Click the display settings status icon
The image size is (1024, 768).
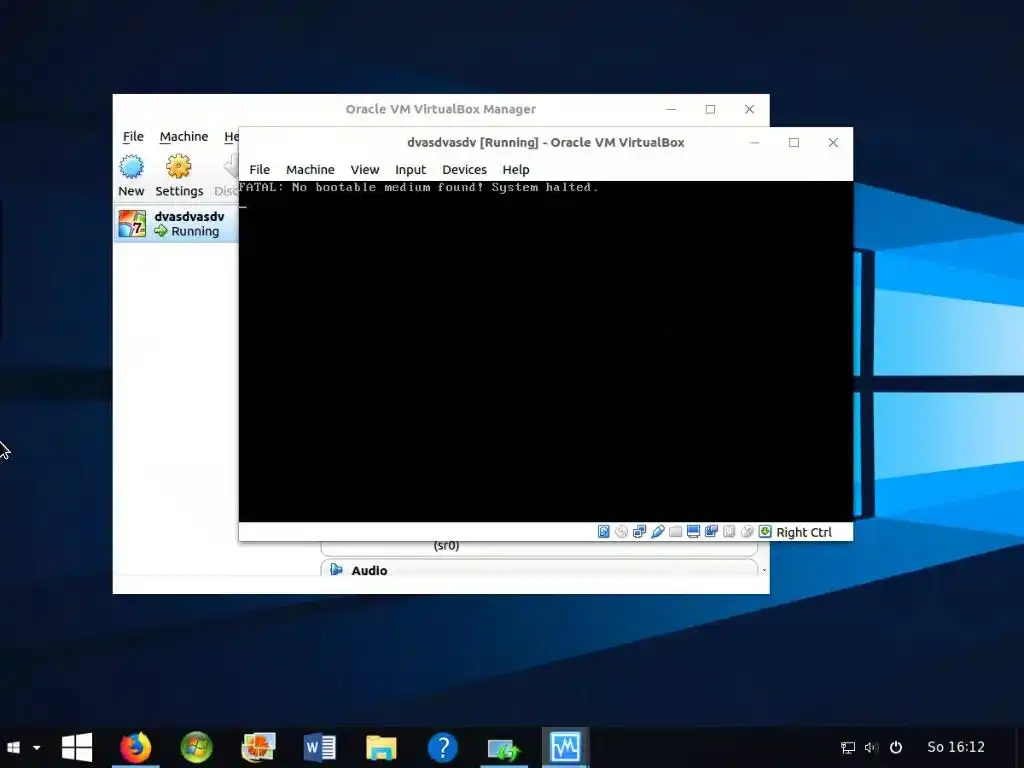[693, 532]
